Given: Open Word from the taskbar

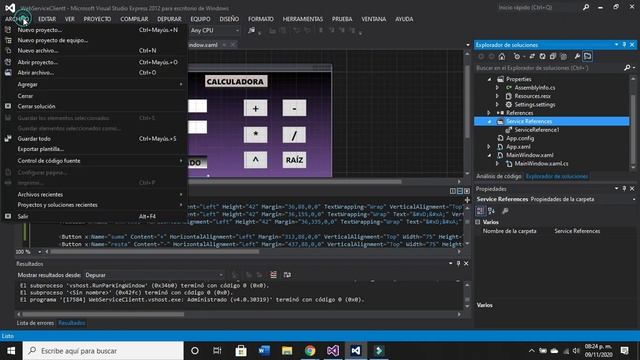Looking at the screenshot, I should [264, 351].
